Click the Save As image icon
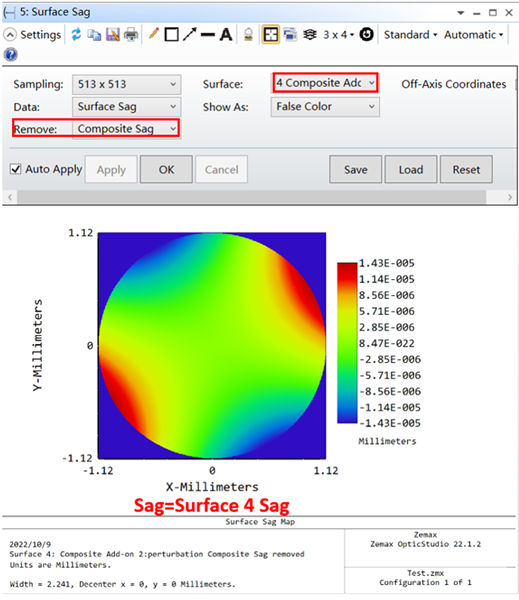The height and width of the screenshot is (600, 519). click(113, 35)
